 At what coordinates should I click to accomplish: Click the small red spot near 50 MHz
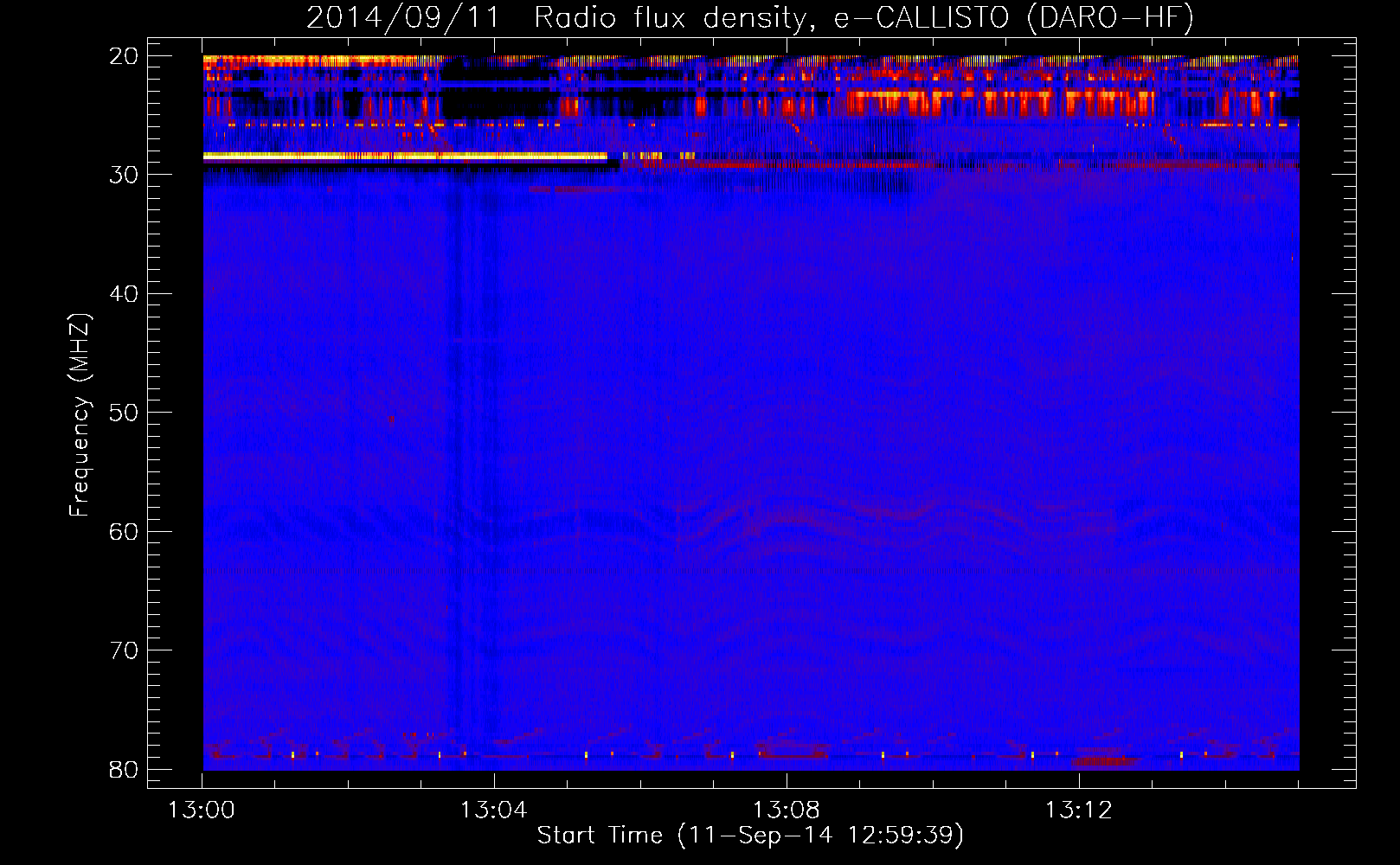391,420
